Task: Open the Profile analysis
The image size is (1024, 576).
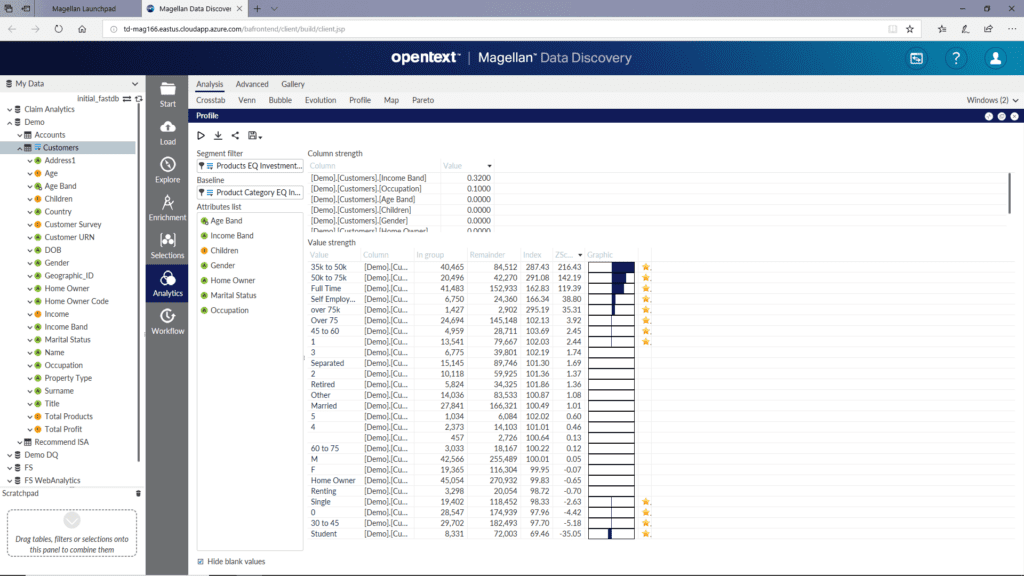Action: [x=360, y=100]
